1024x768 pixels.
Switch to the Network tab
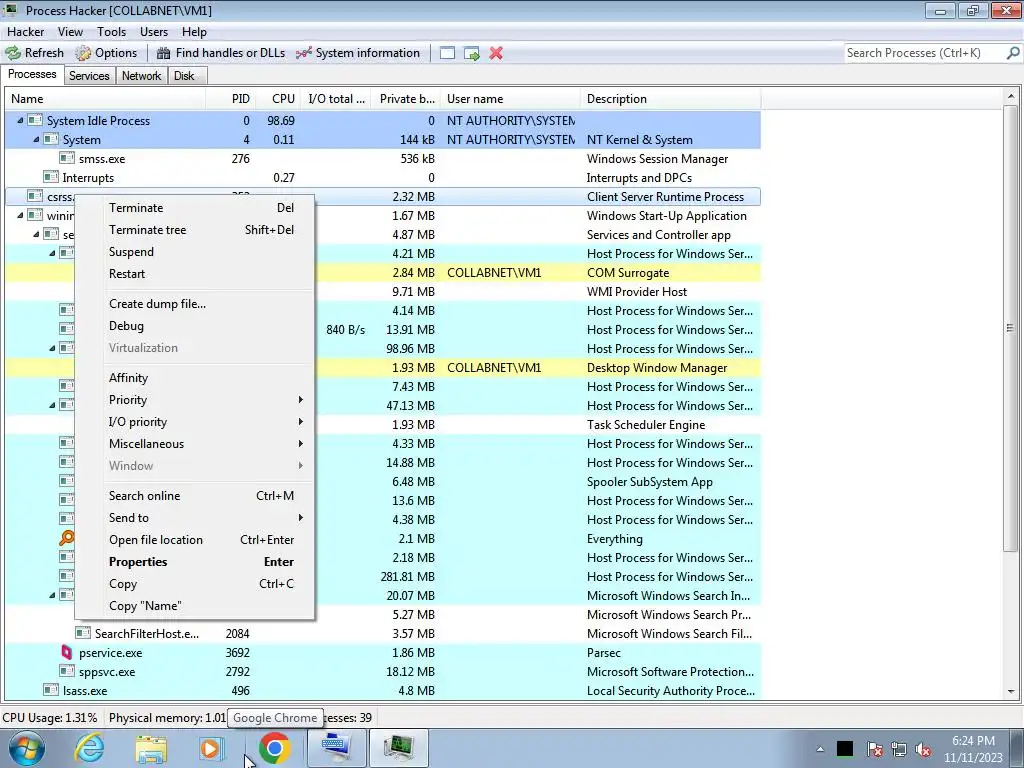coord(141,76)
